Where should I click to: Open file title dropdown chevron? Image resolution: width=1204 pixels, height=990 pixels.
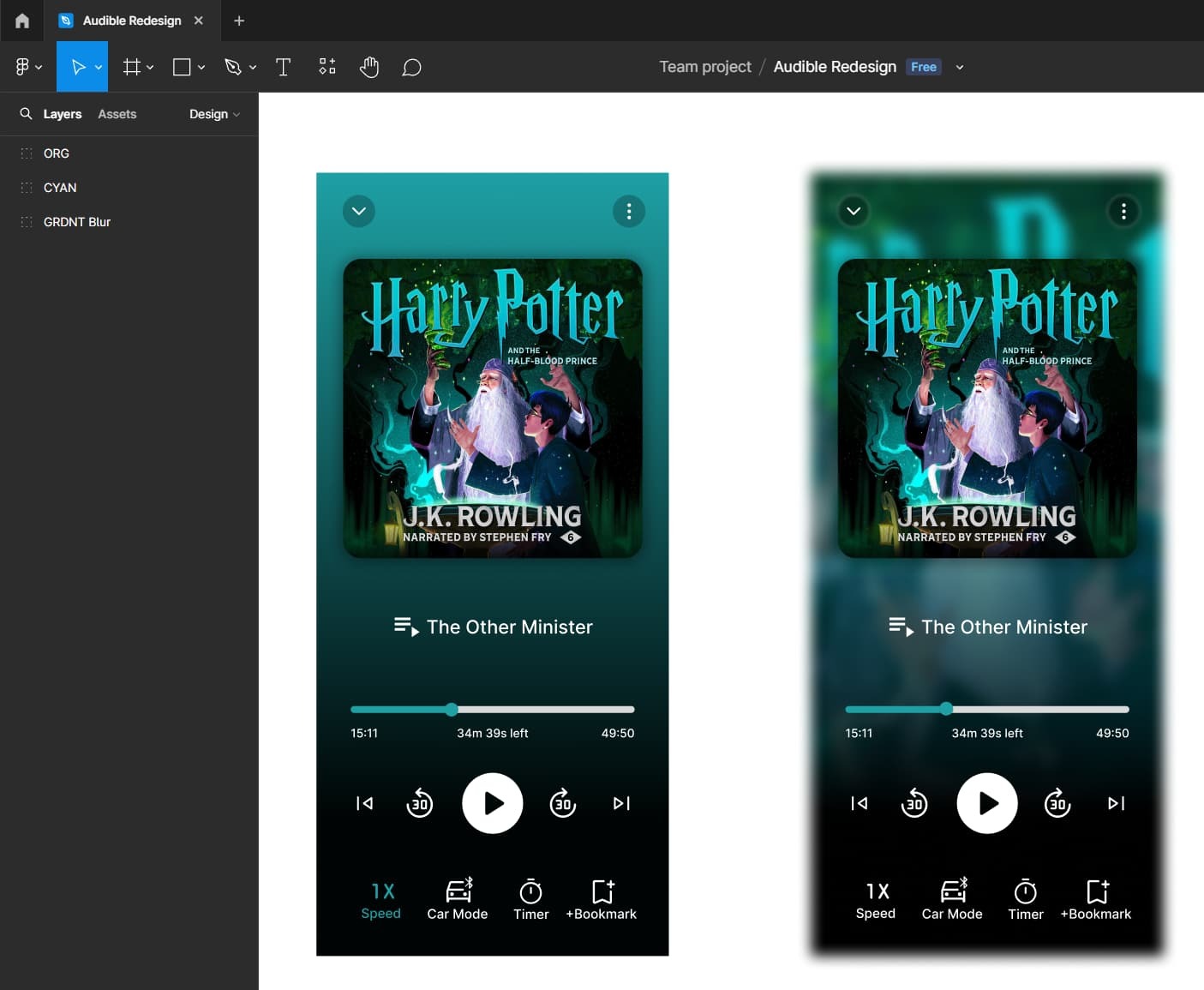pyautogui.click(x=960, y=67)
